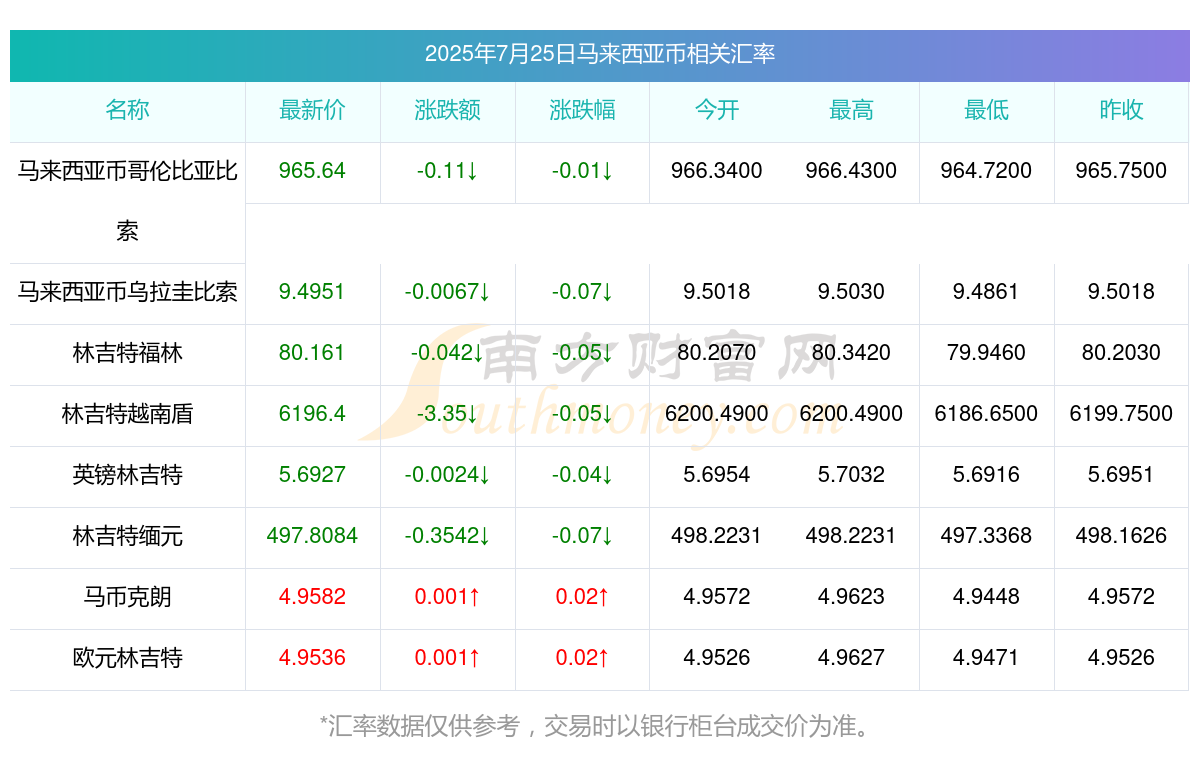
Task: Click change percent 0.02↑ for 马币克朗
Action: coord(582,597)
